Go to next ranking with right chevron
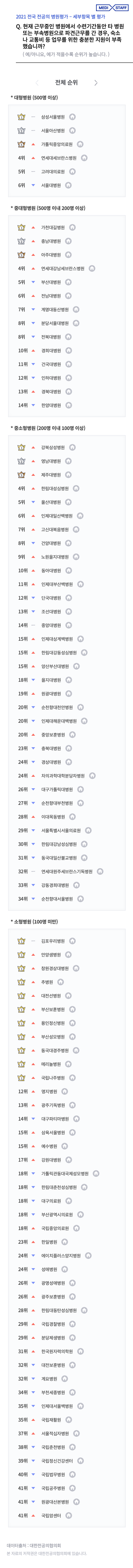 (x=96, y=83)
